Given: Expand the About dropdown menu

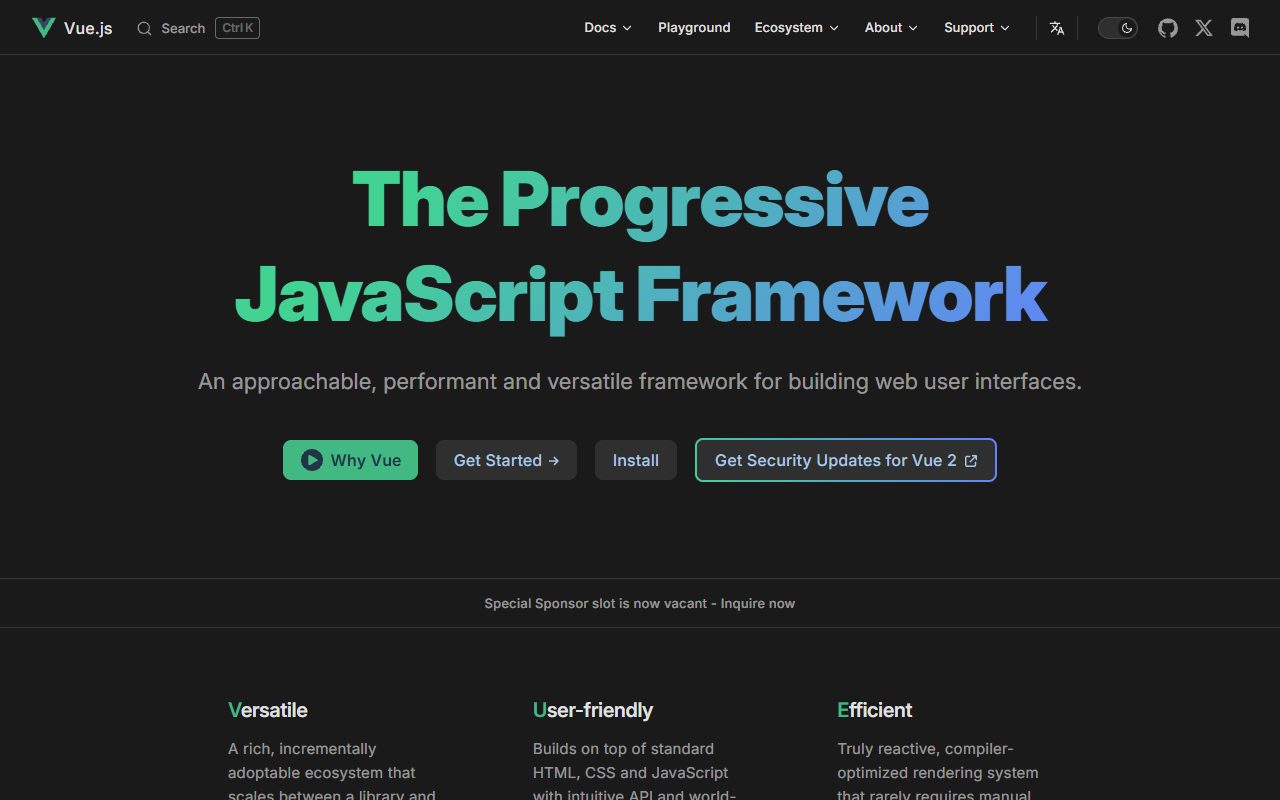Looking at the screenshot, I should tap(891, 28).
